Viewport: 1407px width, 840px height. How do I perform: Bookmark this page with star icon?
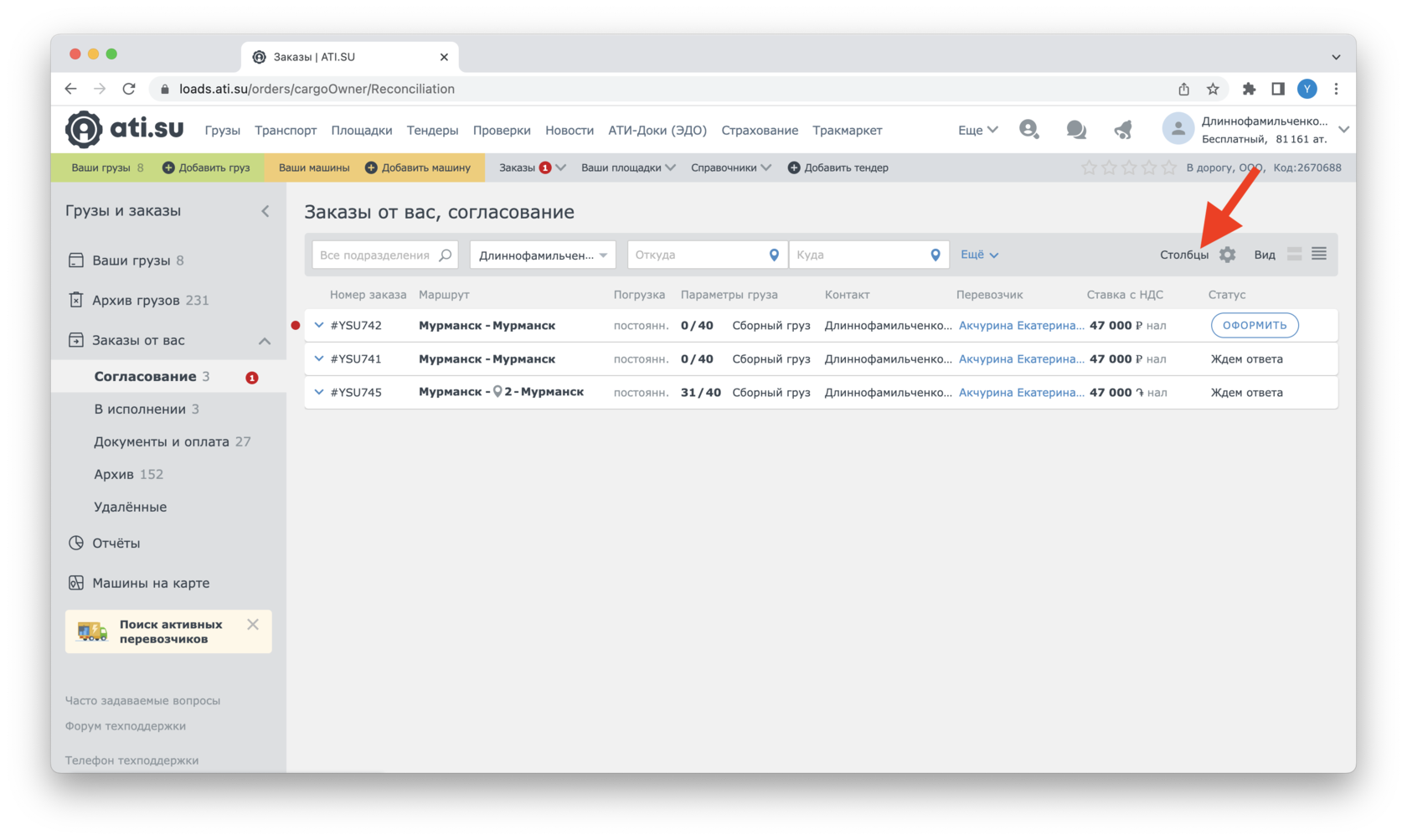pos(1213,89)
